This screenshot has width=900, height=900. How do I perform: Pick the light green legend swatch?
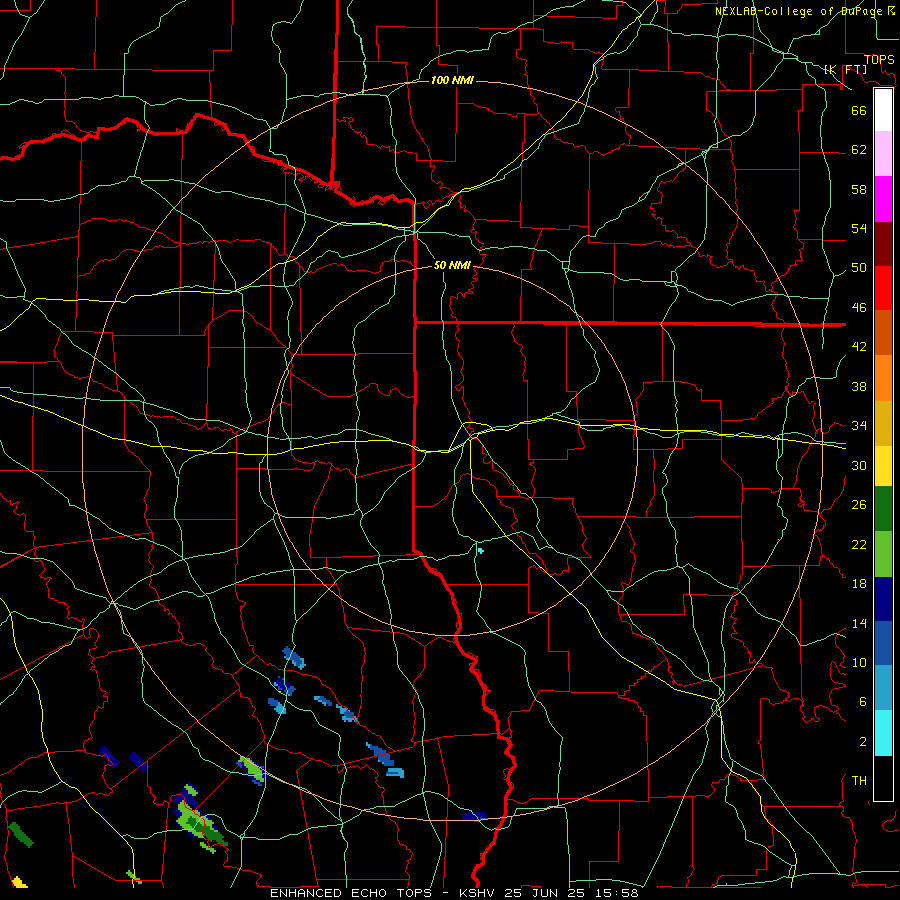[x=883, y=554]
